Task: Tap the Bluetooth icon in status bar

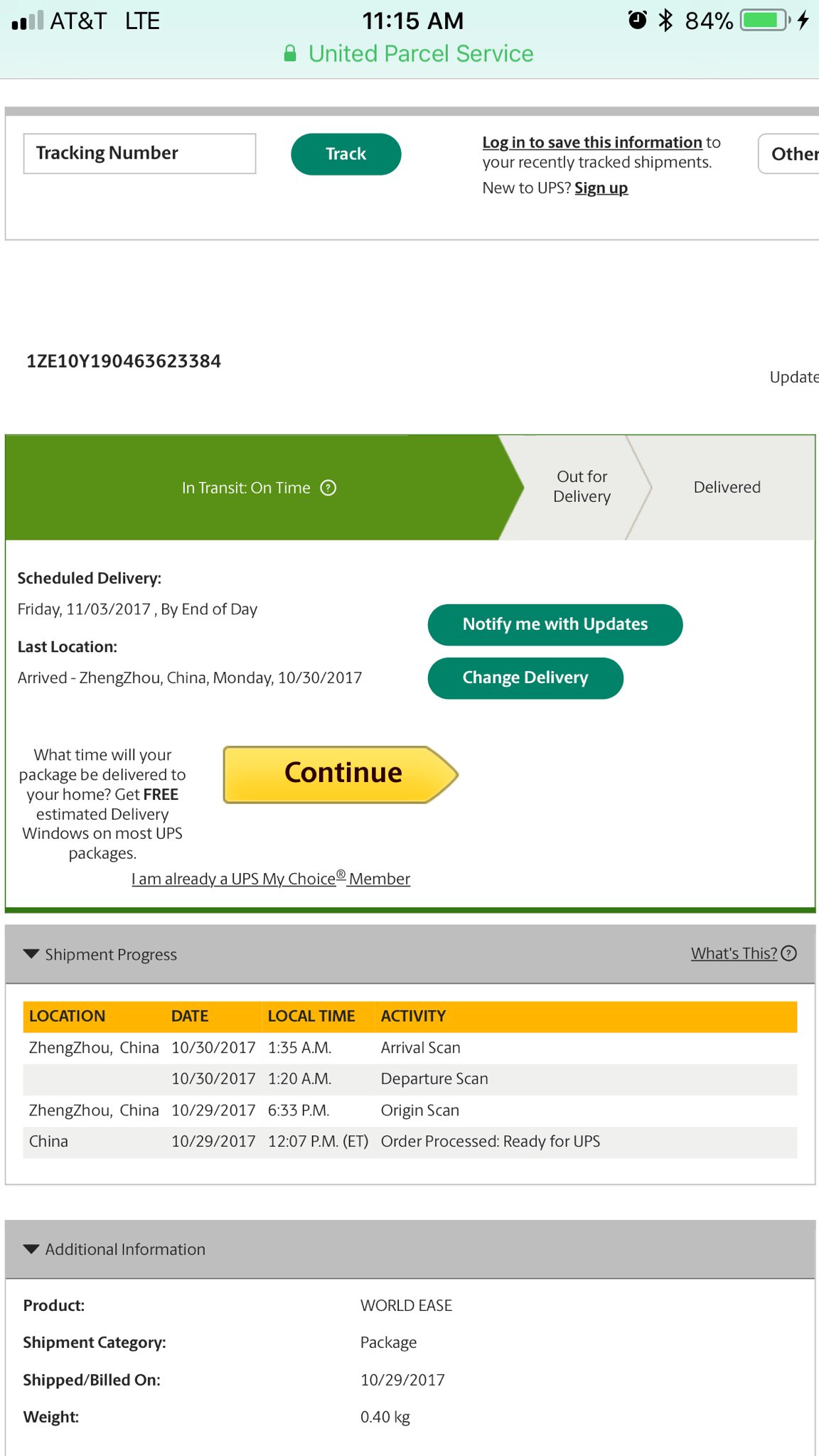Action: (665, 20)
